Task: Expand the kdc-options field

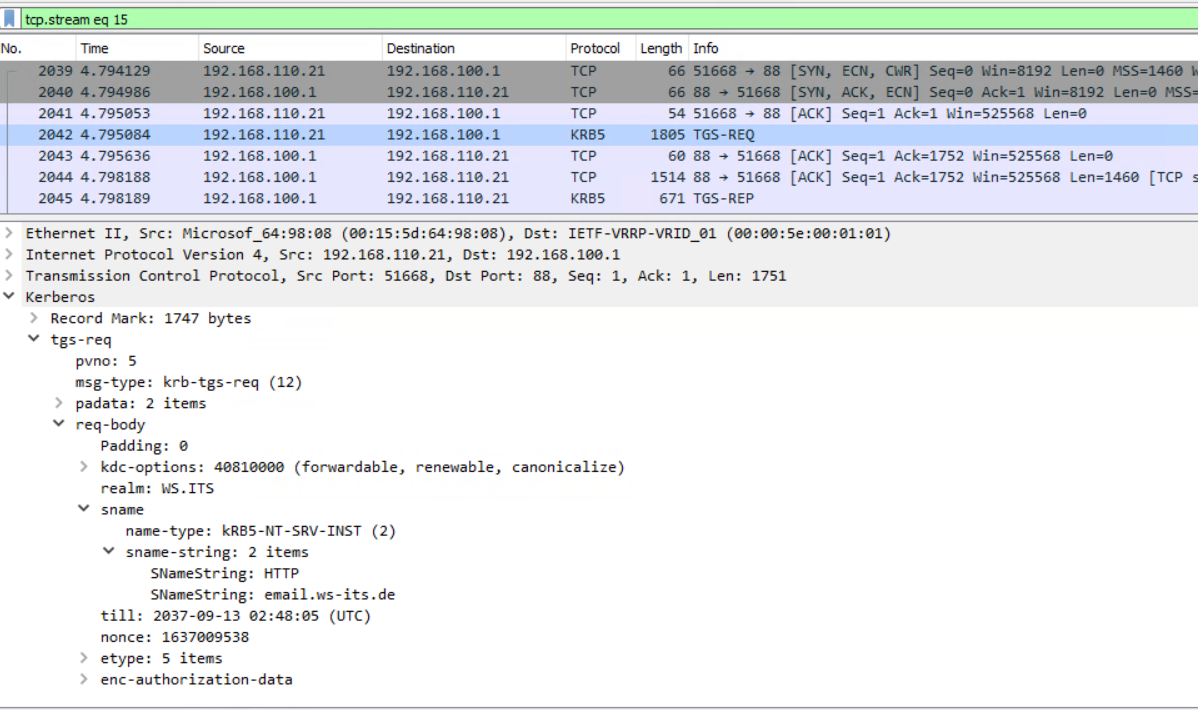Action: tap(84, 466)
